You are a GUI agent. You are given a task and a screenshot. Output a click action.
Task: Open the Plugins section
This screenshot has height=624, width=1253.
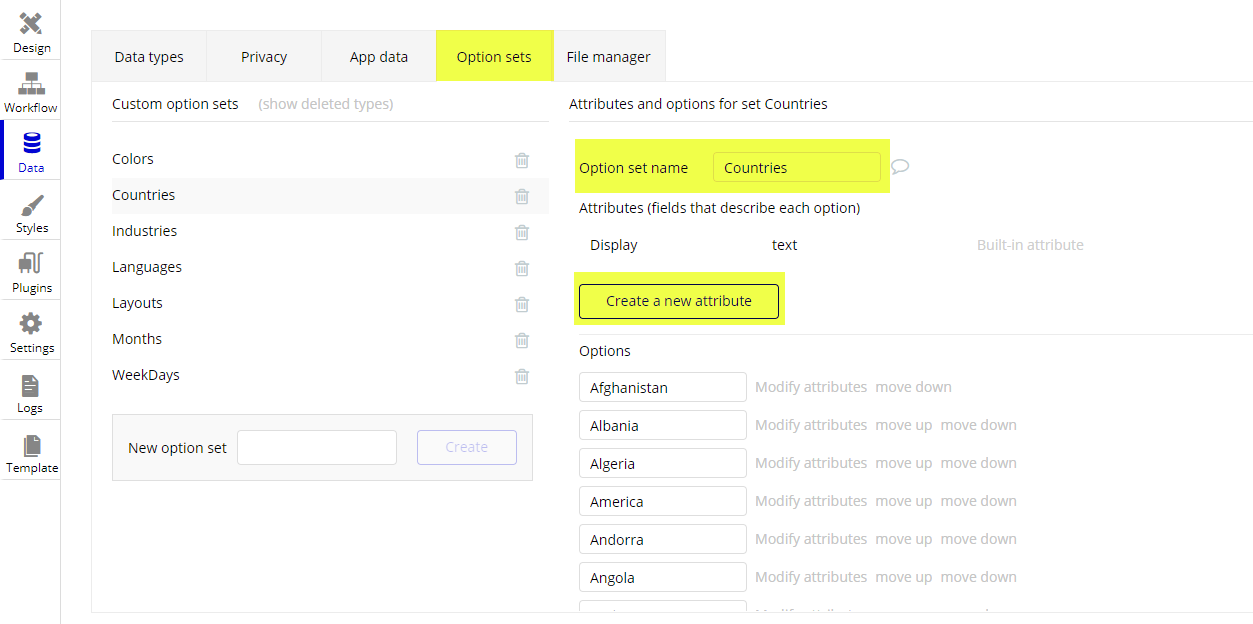pyautogui.click(x=31, y=271)
